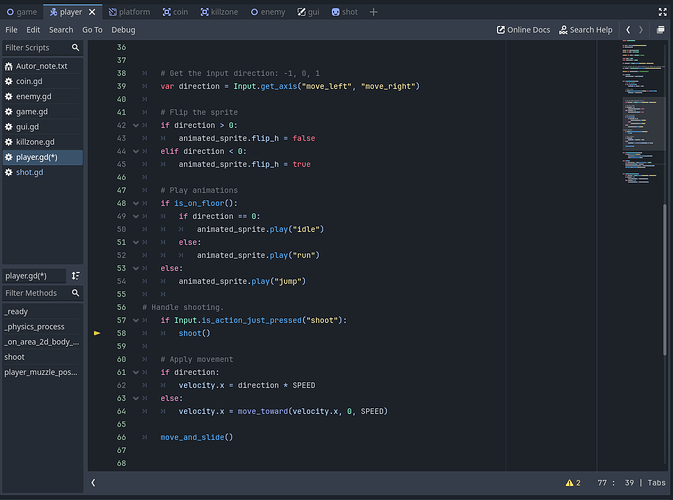Click the vertical scrollbar of the editor

pos(665,279)
